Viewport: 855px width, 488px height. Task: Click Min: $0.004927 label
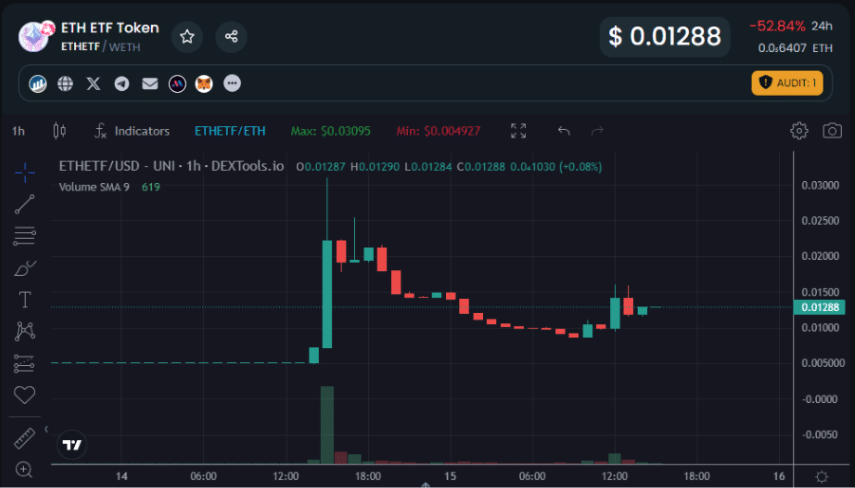(438, 131)
